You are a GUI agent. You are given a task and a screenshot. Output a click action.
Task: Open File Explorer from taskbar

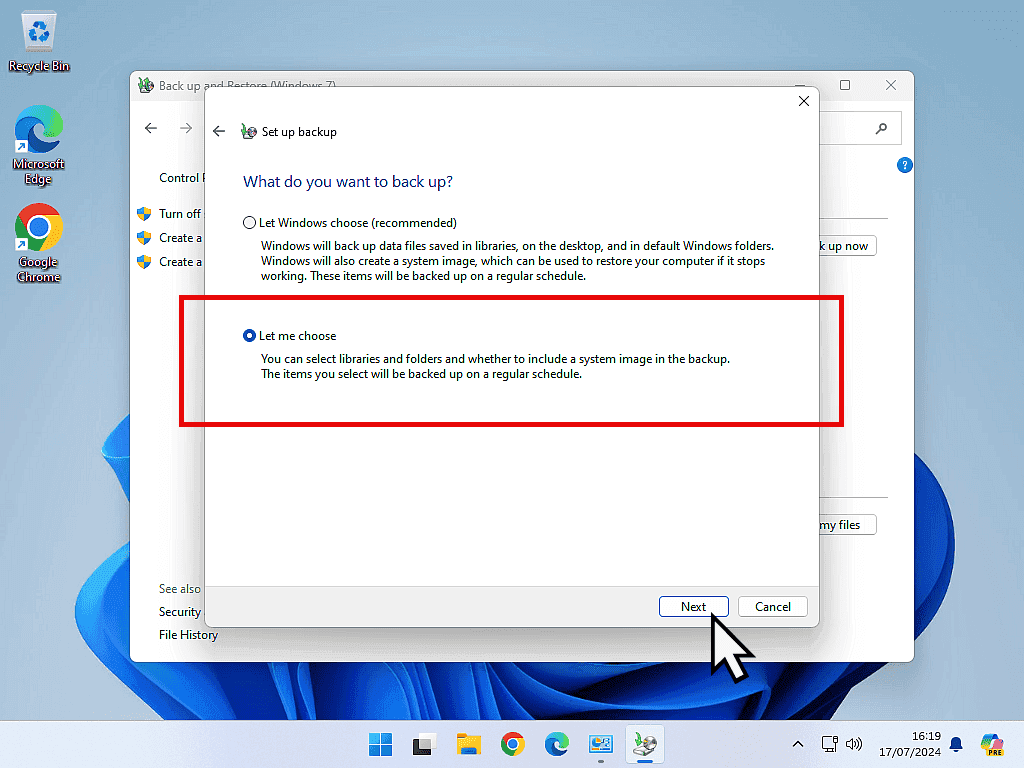tap(469, 744)
